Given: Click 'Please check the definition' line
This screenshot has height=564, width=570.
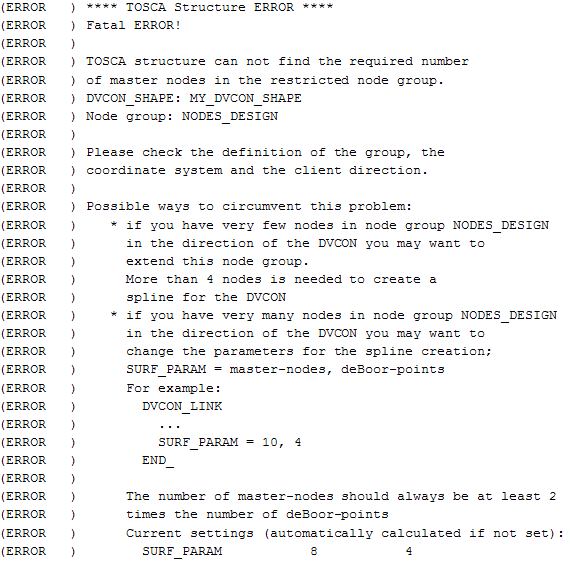Looking at the screenshot, I should [265, 153].
